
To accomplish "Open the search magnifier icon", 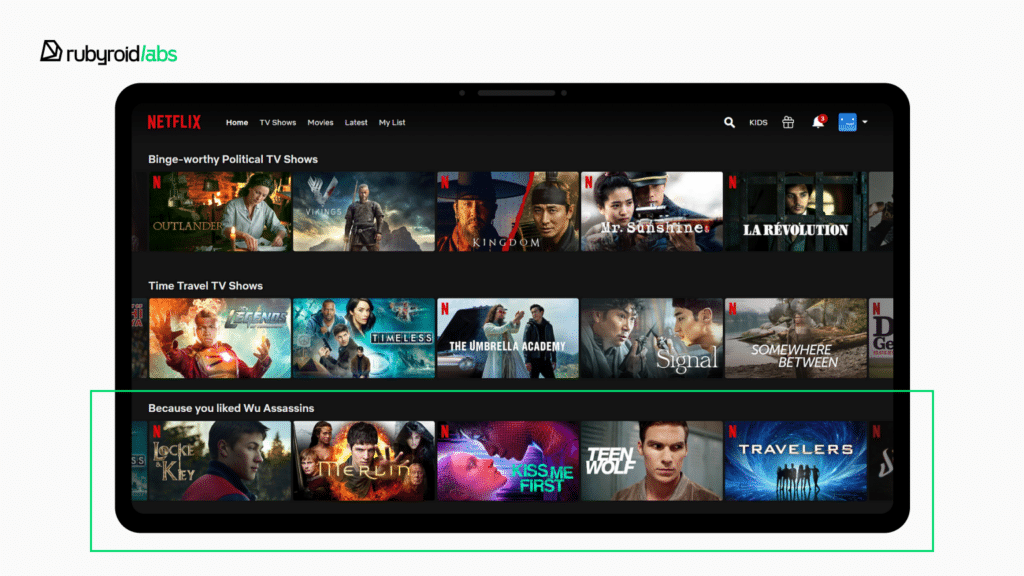I will pyautogui.click(x=729, y=122).
